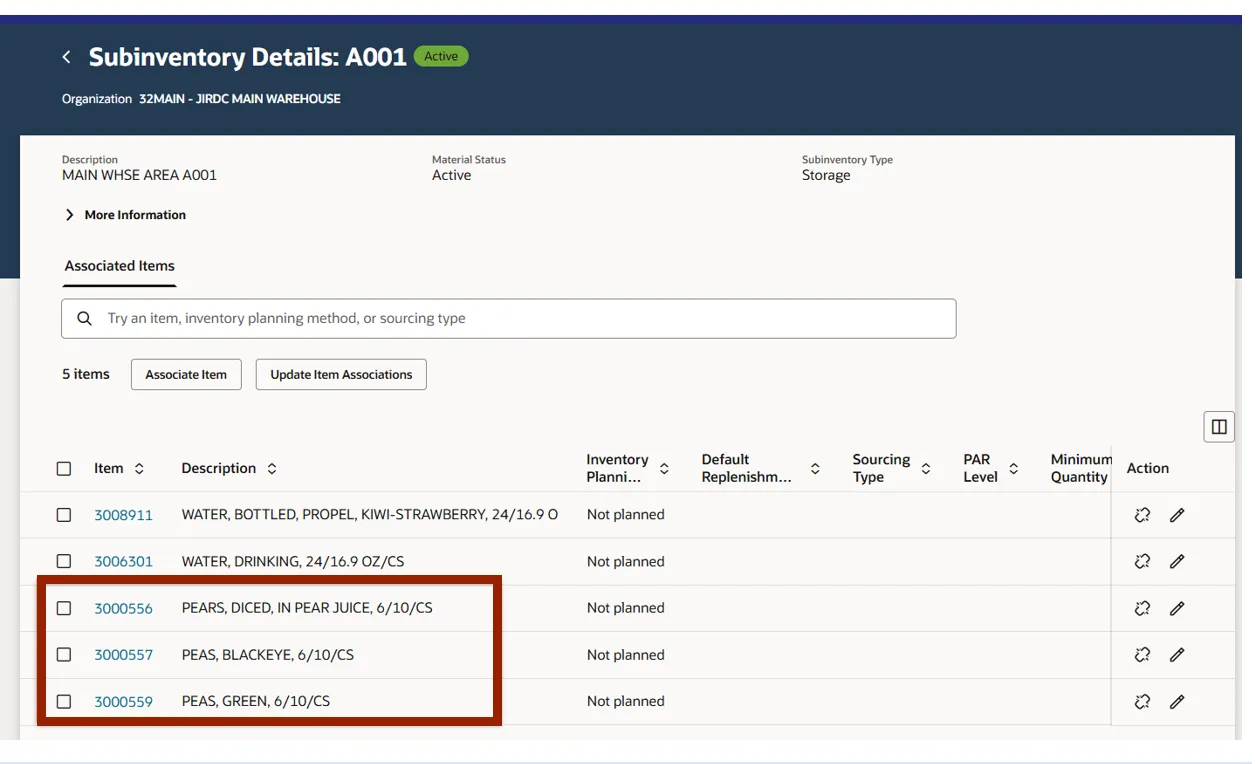Click the disassociate icon for item 3006301

[1142, 562]
